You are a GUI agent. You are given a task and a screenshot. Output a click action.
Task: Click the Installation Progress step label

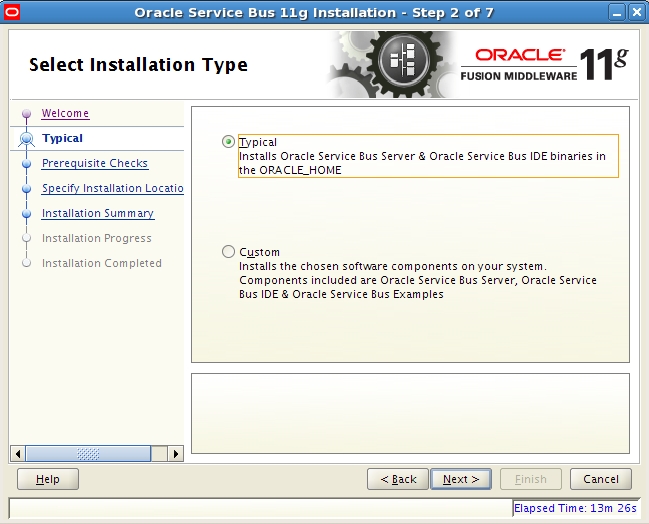point(97,238)
